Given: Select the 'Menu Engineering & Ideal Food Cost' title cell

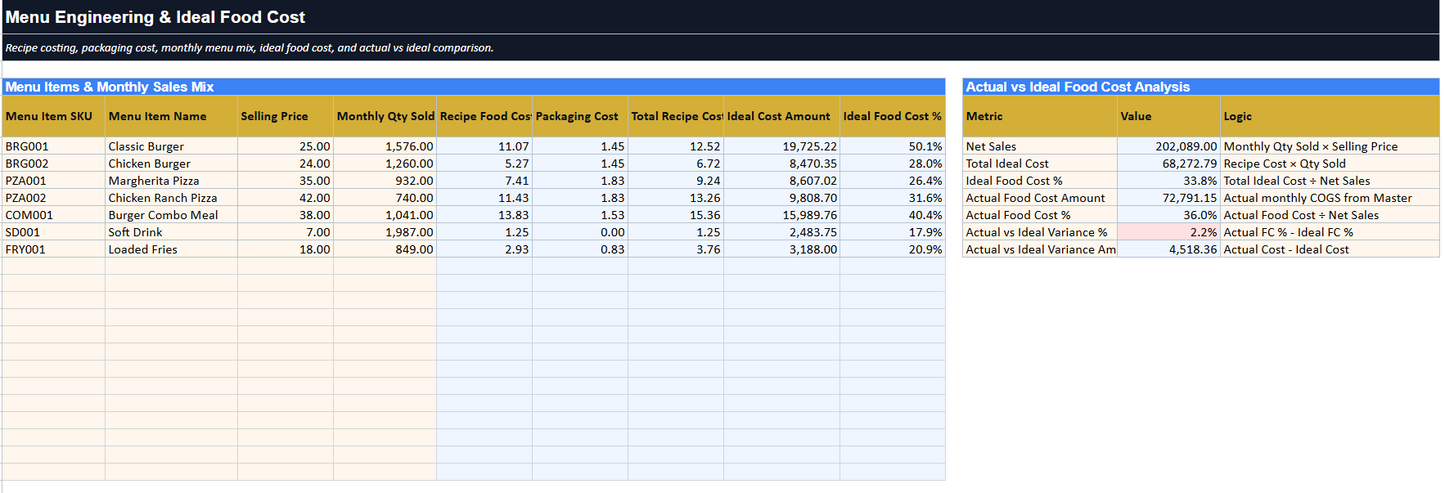Looking at the screenshot, I should [x=722, y=17].
